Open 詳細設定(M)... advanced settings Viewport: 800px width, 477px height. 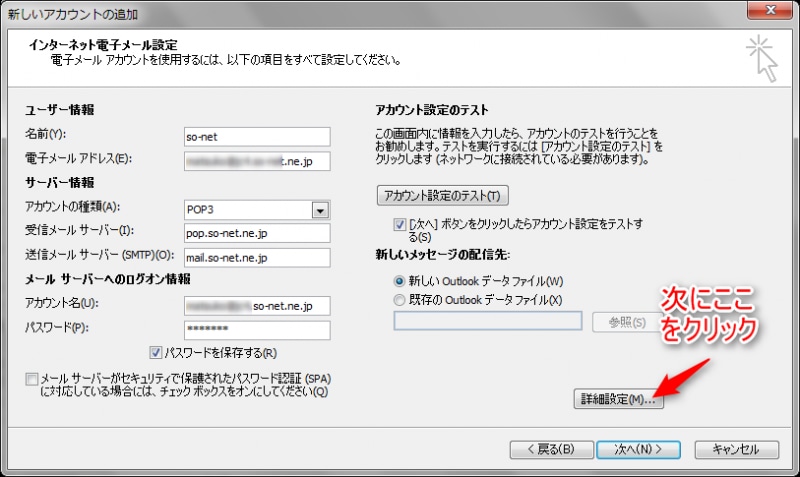[618, 399]
